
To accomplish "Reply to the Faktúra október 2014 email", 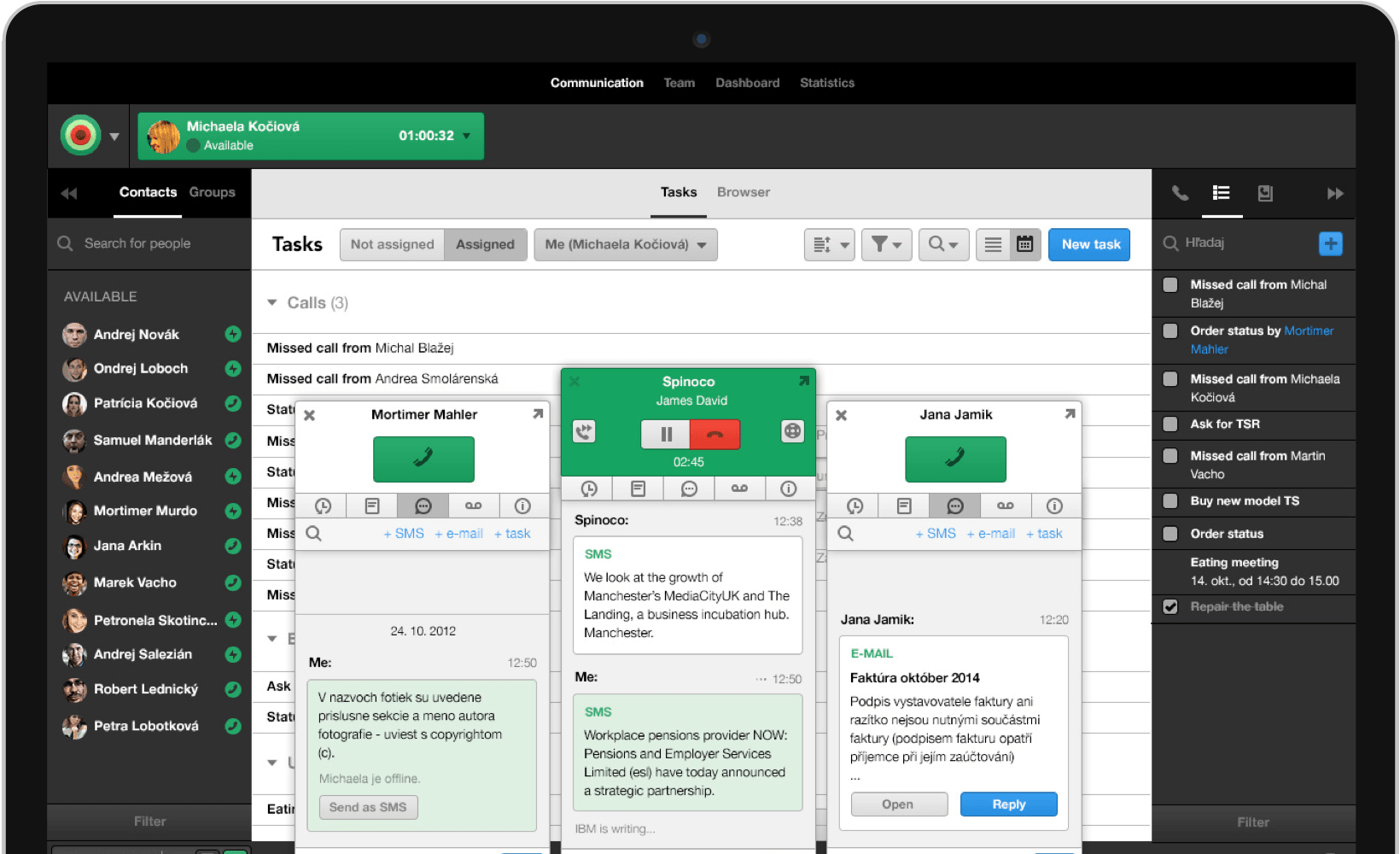I will click(x=1008, y=804).
